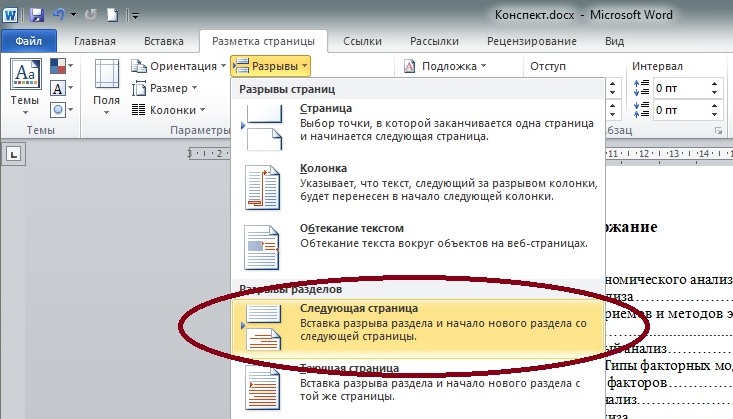
Task: Click the spacing after icon
Action: tap(641, 110)
